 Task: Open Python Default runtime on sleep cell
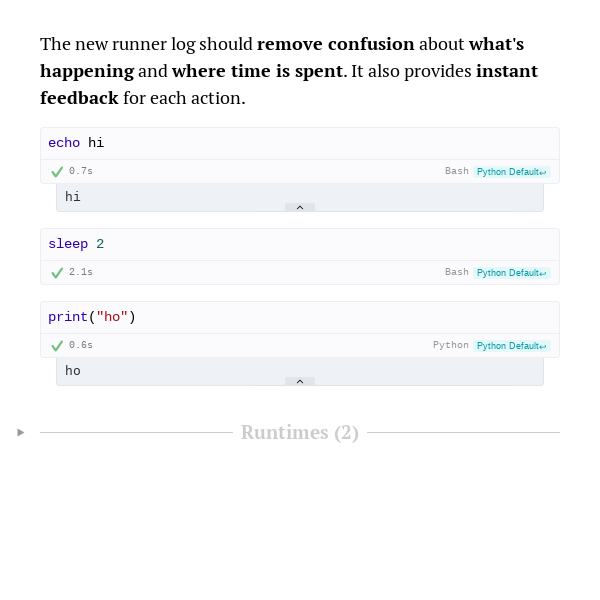512,273
